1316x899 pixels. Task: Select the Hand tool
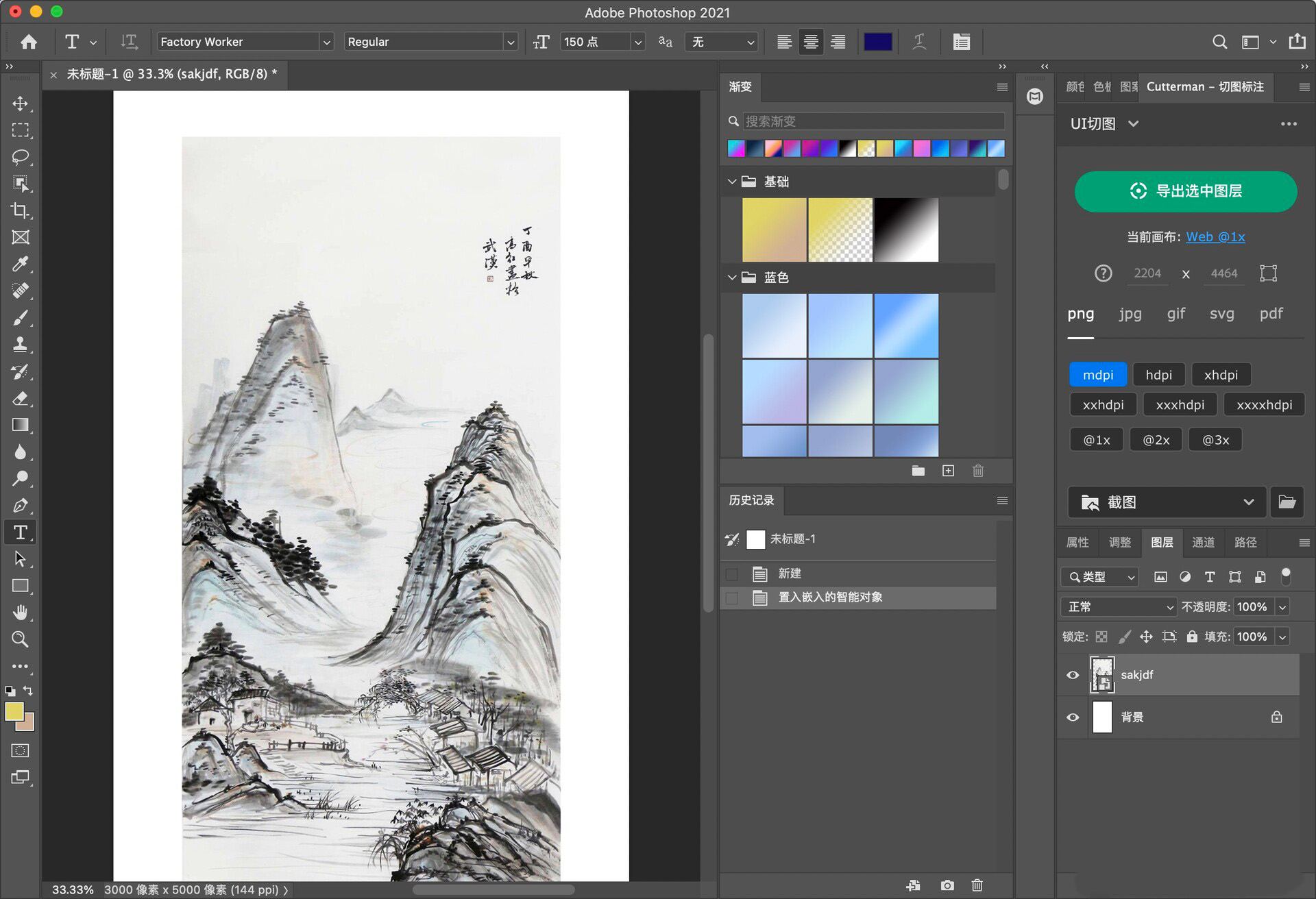21,612
